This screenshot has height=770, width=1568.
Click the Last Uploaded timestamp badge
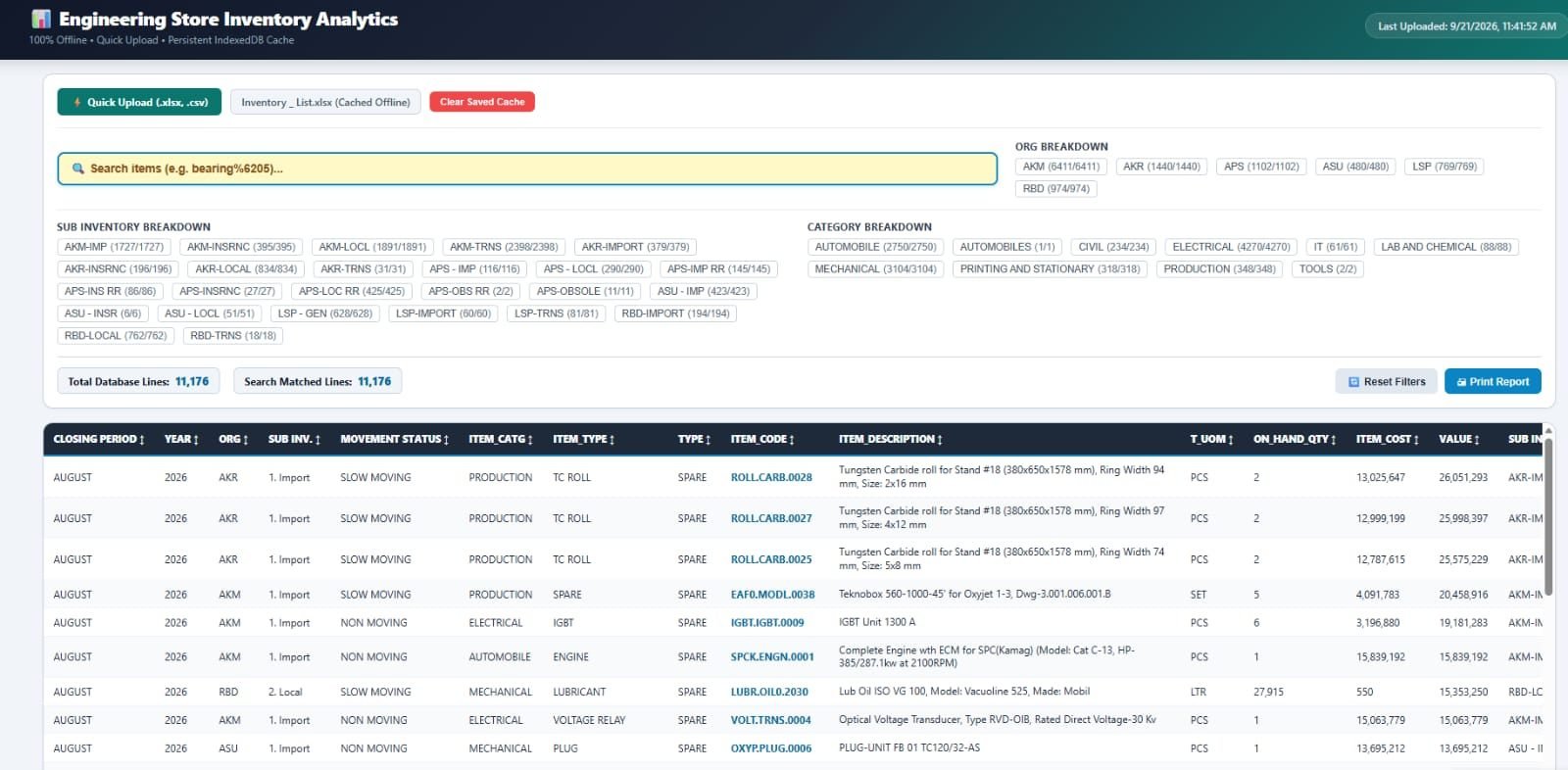pyautogui.click(x=1466, y=26)
